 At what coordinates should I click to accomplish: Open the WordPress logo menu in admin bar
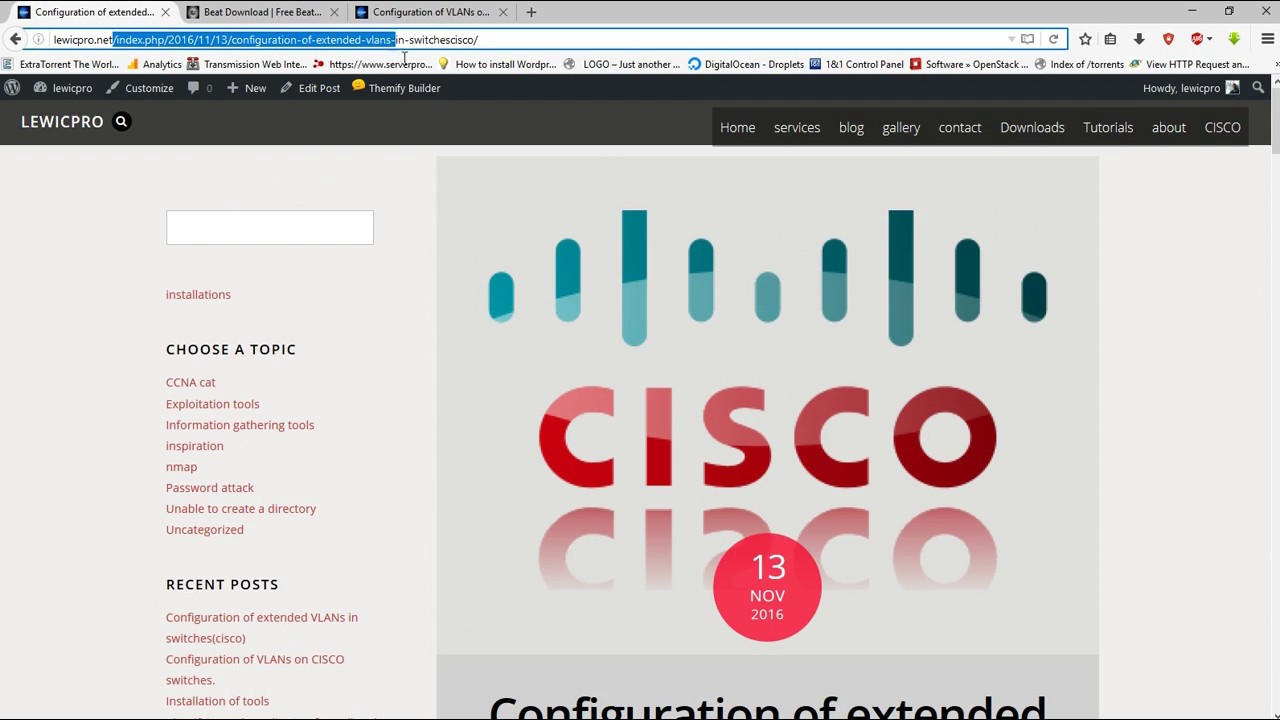(12, 88)
